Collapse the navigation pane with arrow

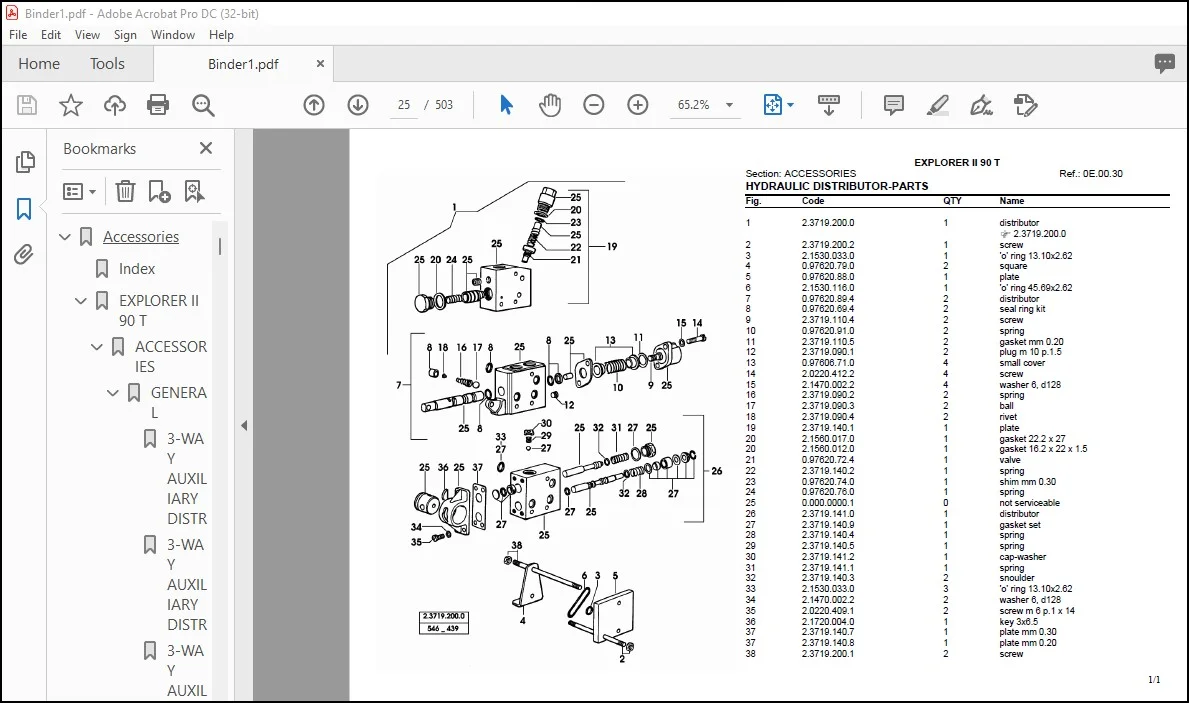(244, 425)
